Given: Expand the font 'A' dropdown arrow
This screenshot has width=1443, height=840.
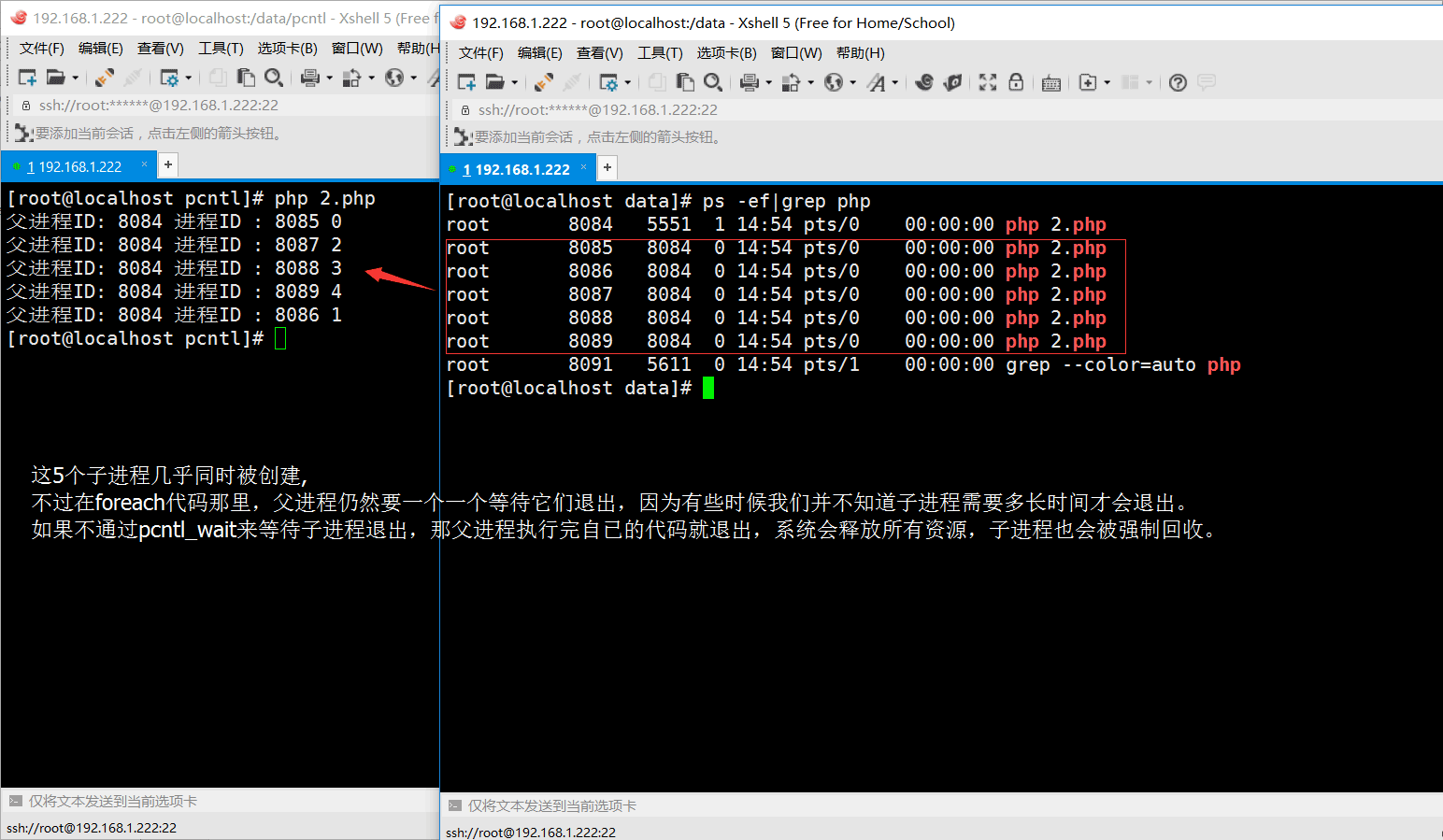Looking at the screenshot, I should (894, 83).
